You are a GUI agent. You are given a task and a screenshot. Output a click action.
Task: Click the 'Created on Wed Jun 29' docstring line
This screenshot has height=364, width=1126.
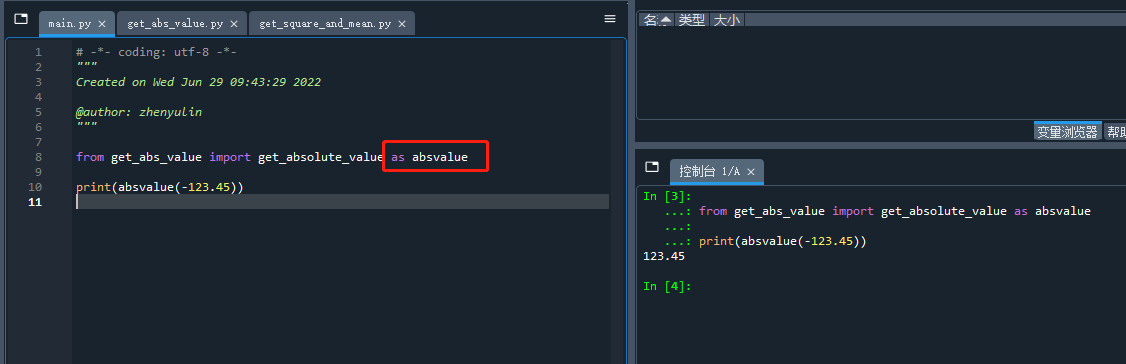[198, 82]
